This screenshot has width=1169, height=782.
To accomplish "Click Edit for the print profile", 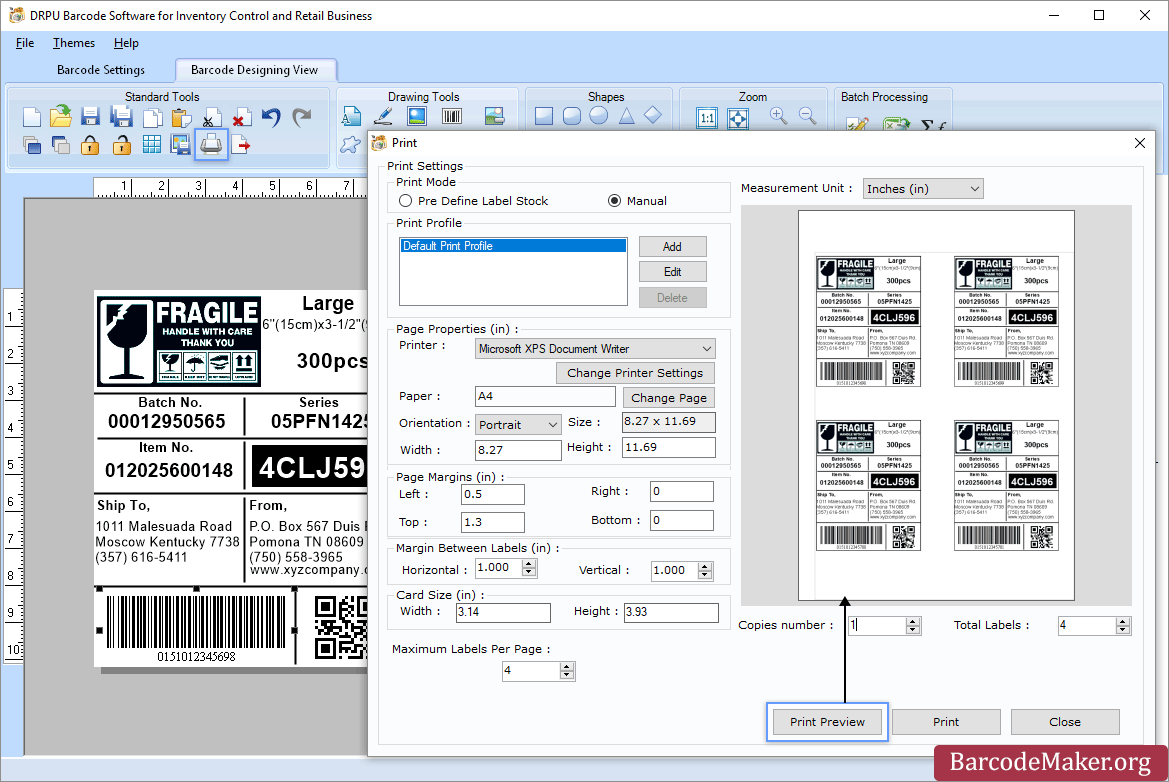I will click(672, 272).
